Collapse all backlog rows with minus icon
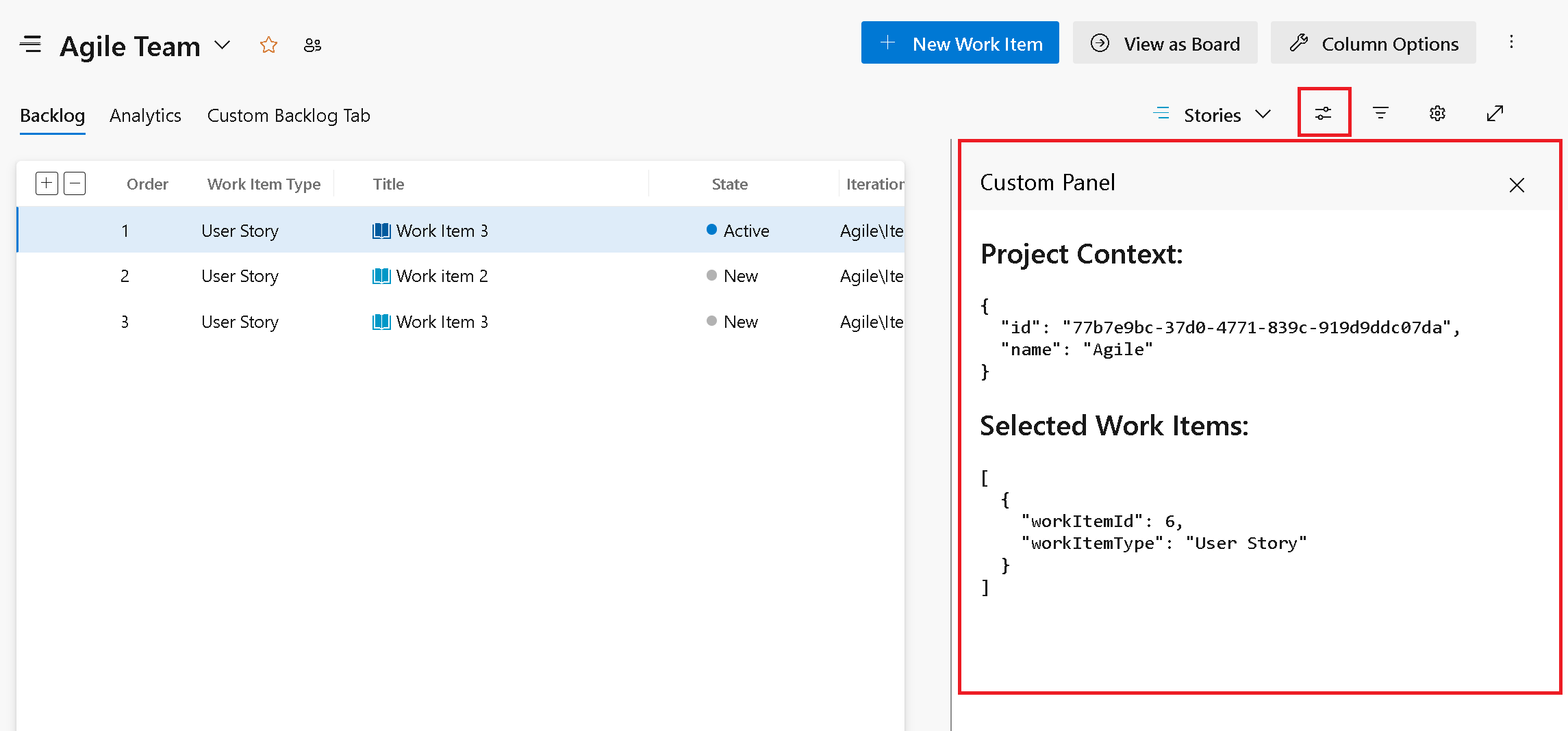 [75, 183]
